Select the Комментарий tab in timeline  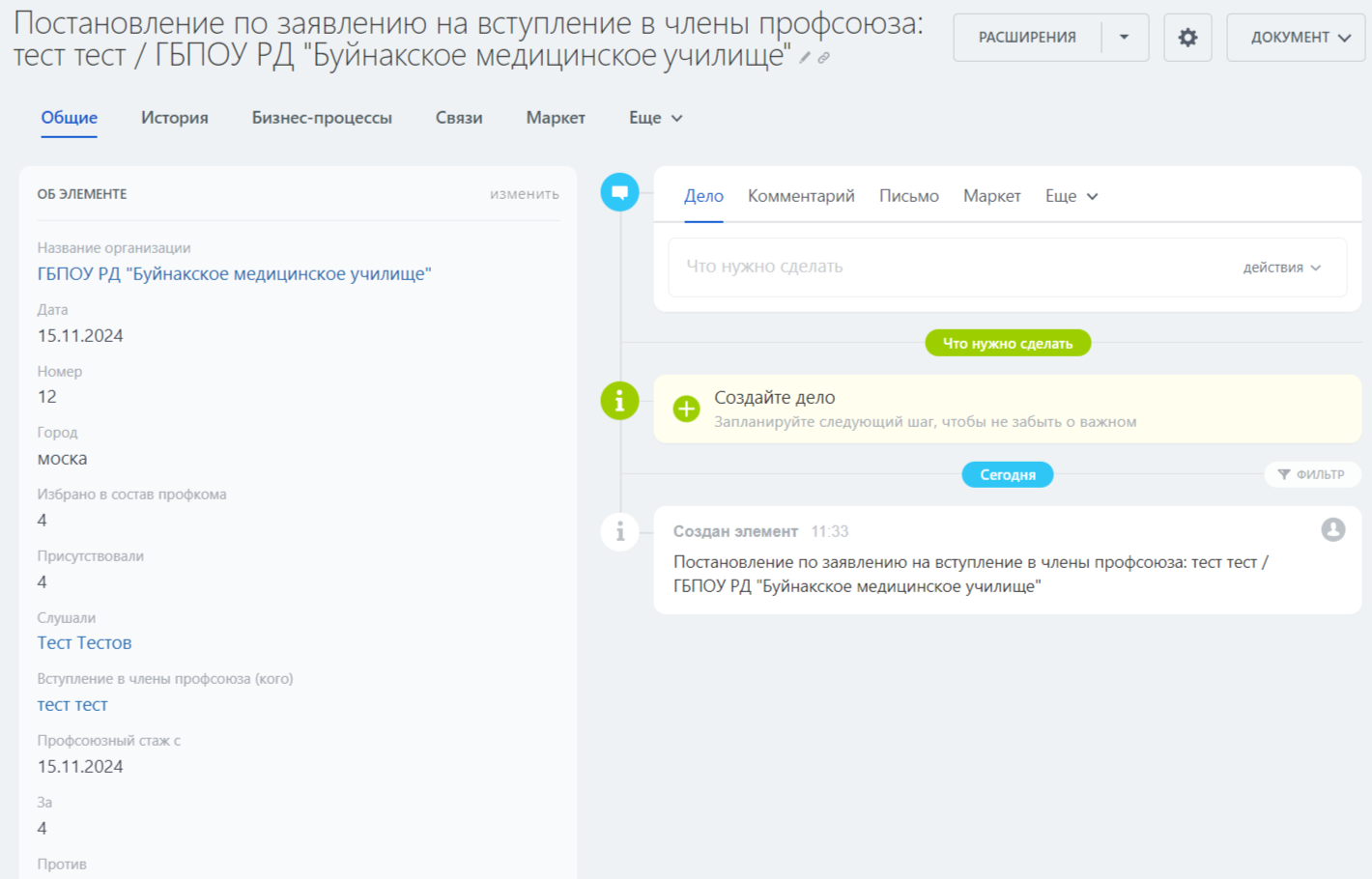[x=801, y=196]
